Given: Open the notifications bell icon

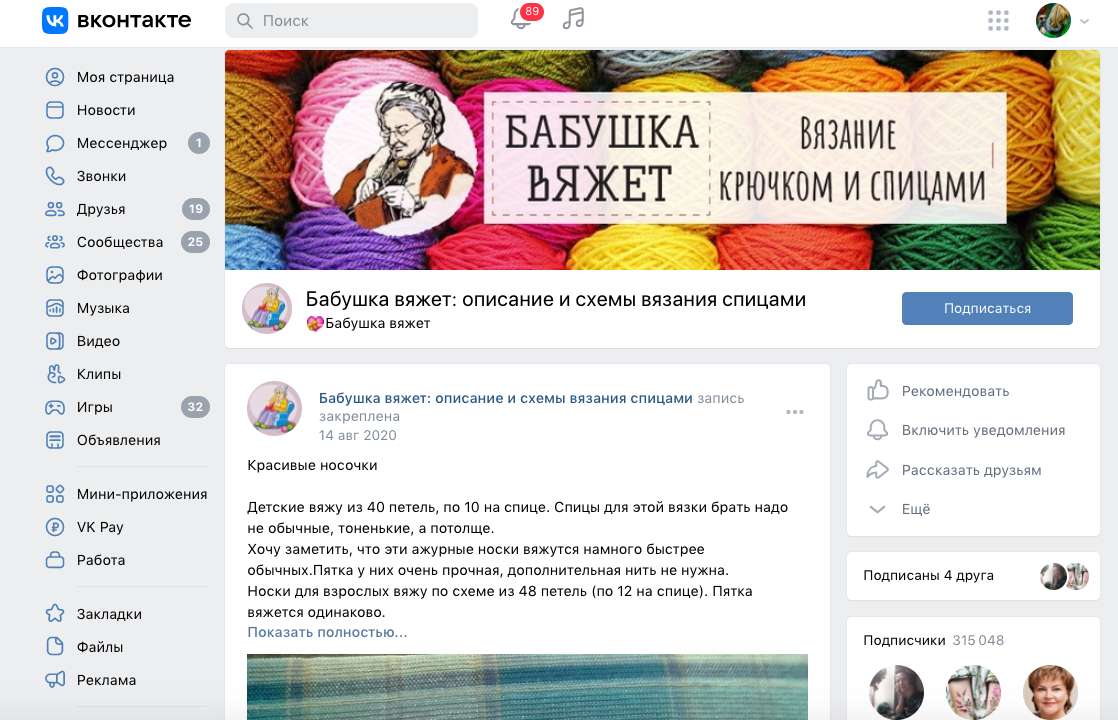Looking at the screenshot, I should tap(521, 19).
